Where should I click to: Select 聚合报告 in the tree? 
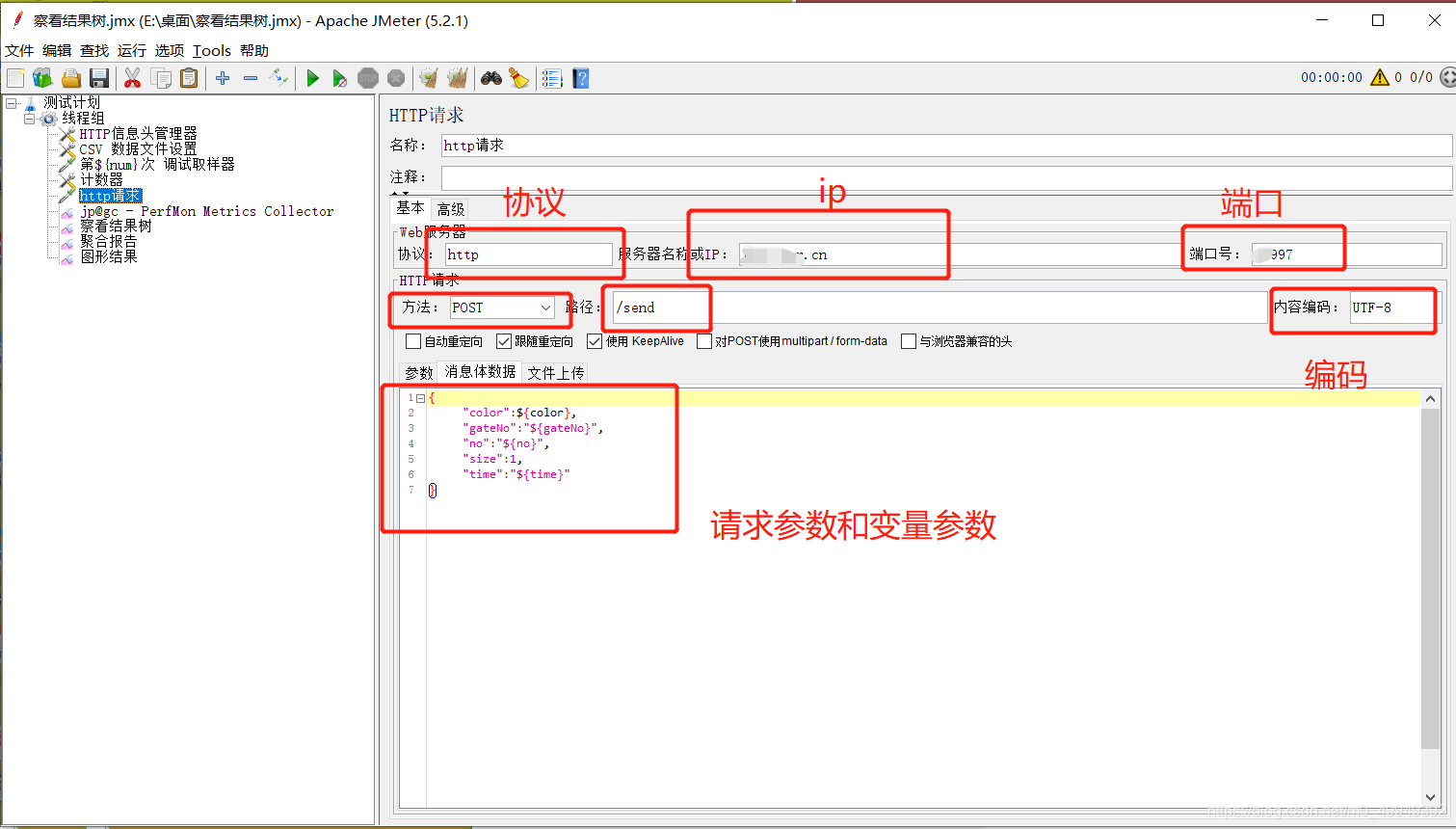click(x=108, y=242)
